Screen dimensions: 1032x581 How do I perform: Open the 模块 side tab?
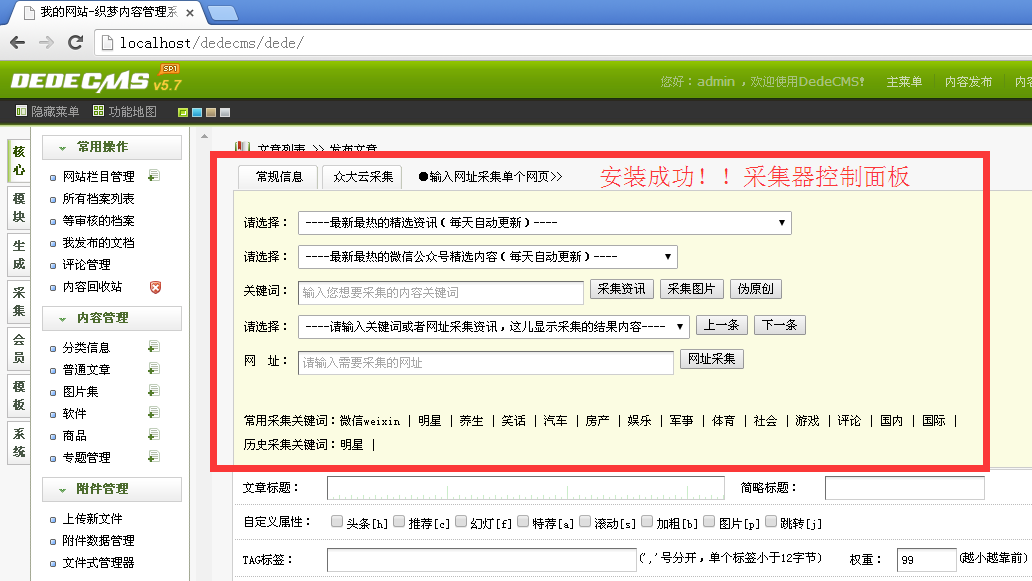pos(18,208)
